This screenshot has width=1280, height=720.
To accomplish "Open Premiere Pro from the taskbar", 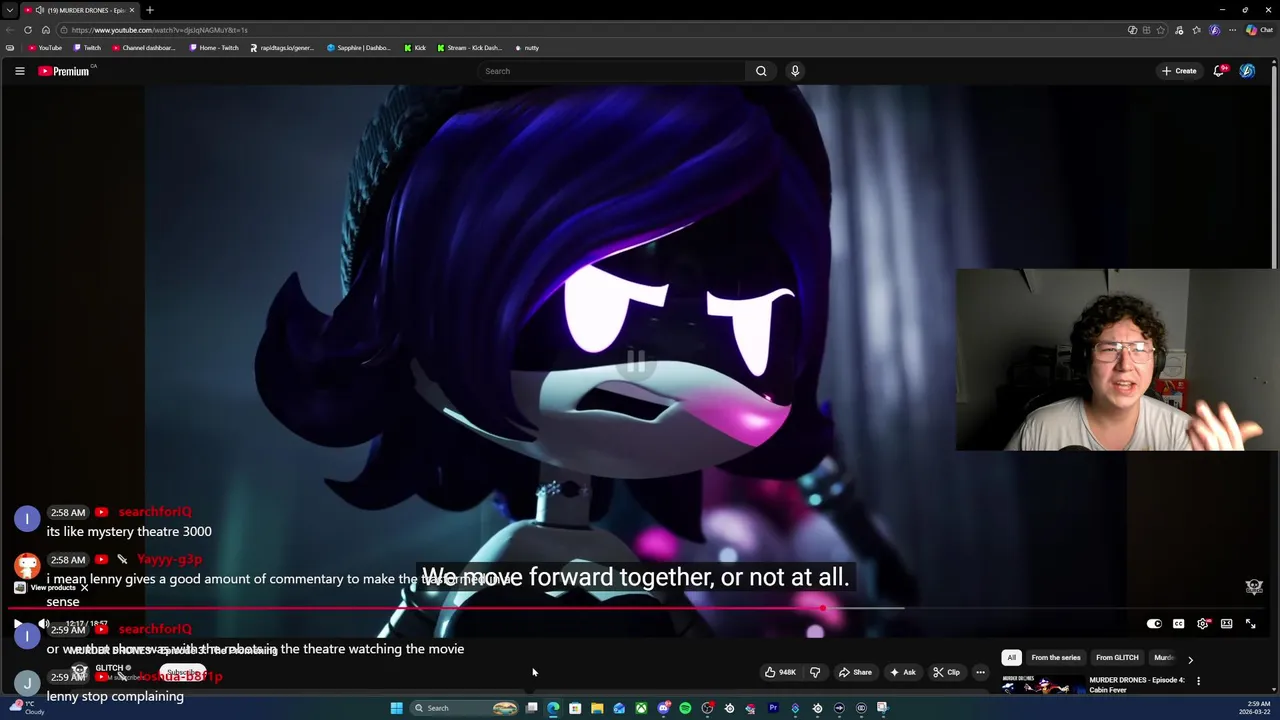I will 773,708.
